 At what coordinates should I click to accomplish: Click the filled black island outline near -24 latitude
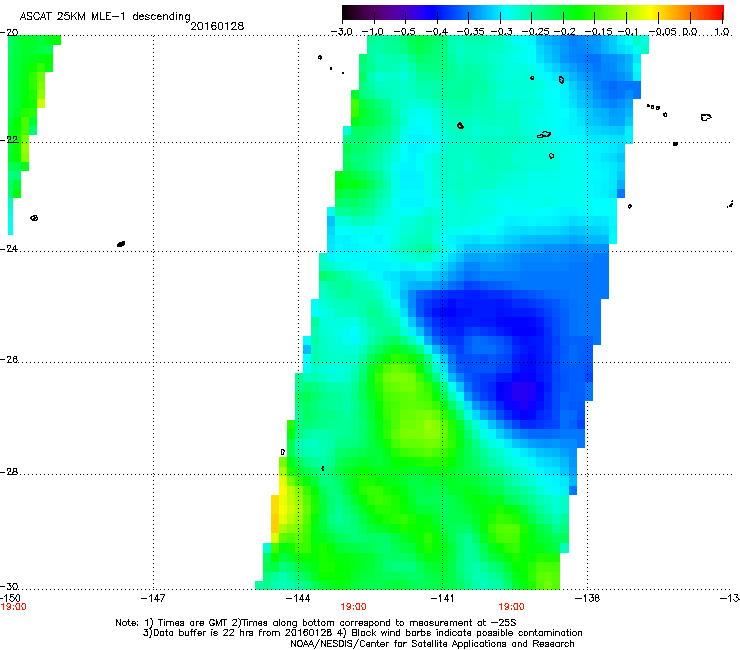pos(121,244)
